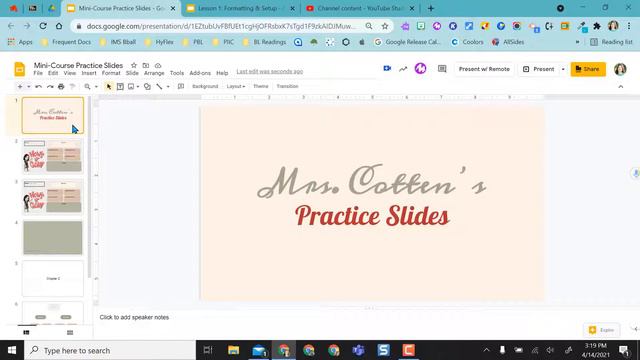Click the Present button
This screenshot has width=640, height=360.
pyautogui.click(x=539, y=69)
